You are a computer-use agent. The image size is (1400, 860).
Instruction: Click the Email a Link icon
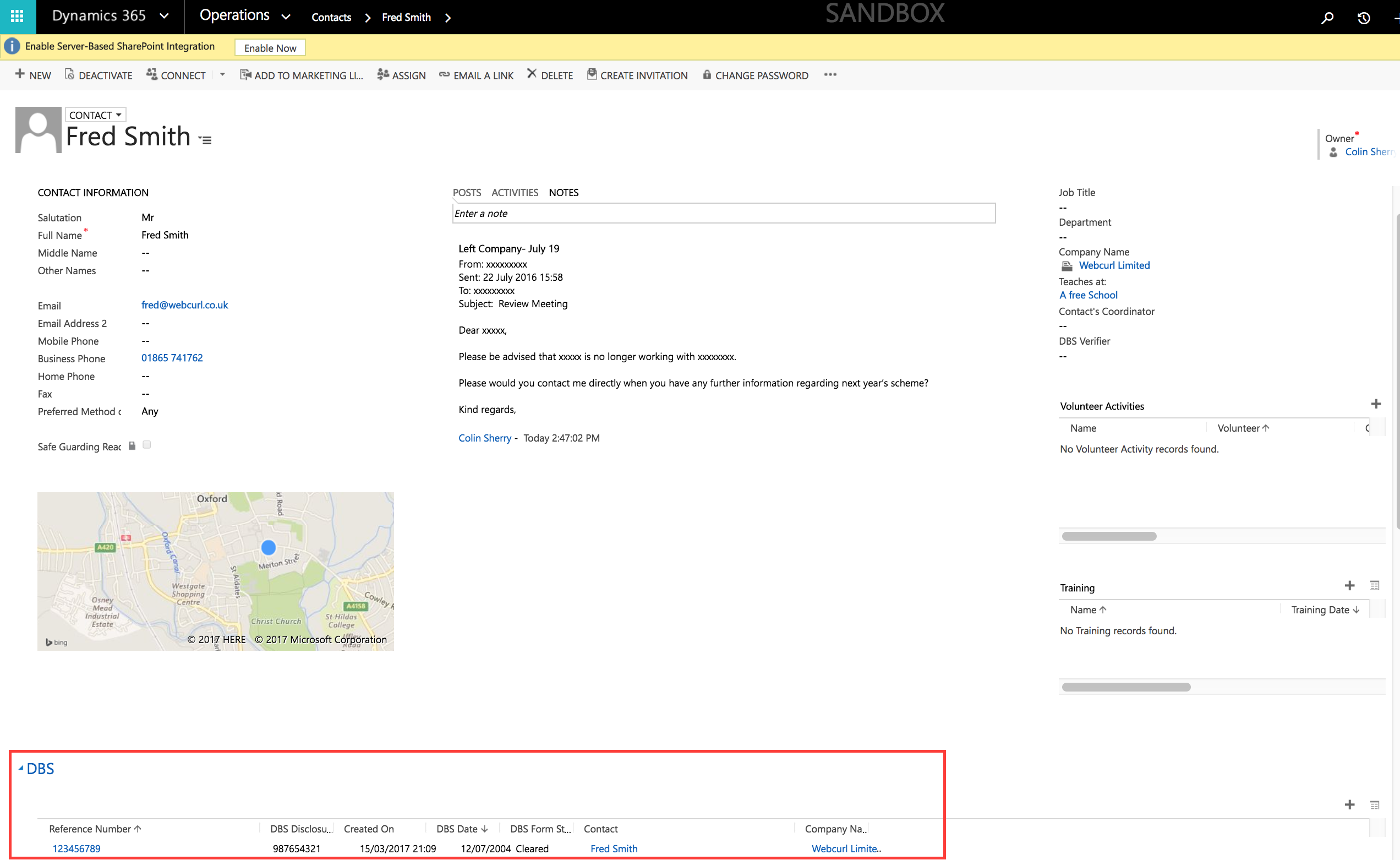coord(445,74)
